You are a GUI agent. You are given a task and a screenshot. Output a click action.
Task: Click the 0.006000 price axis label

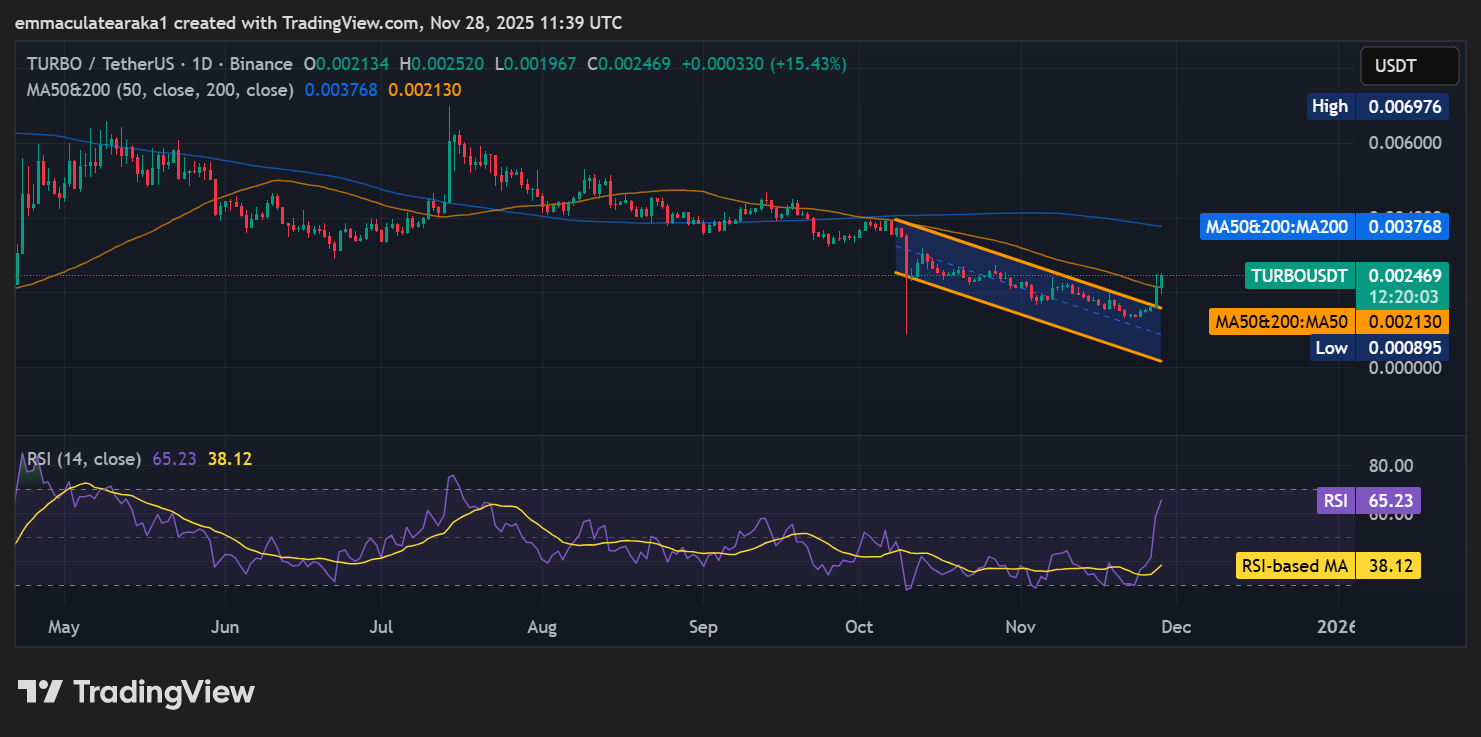click(x=1405, y=143)
